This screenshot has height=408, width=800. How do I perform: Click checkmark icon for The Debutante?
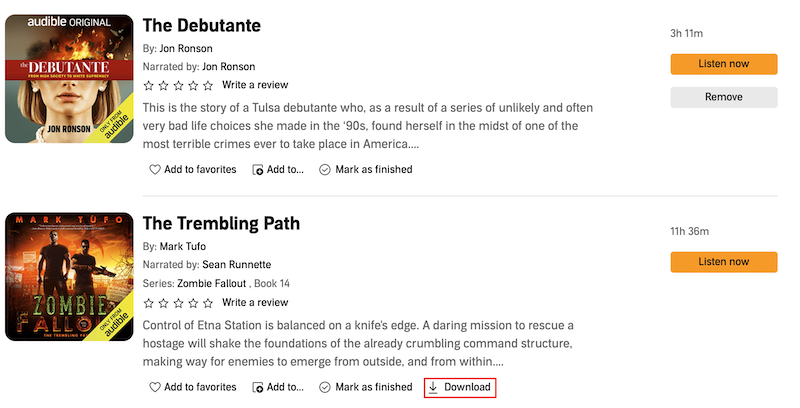(x=325, y=170)
